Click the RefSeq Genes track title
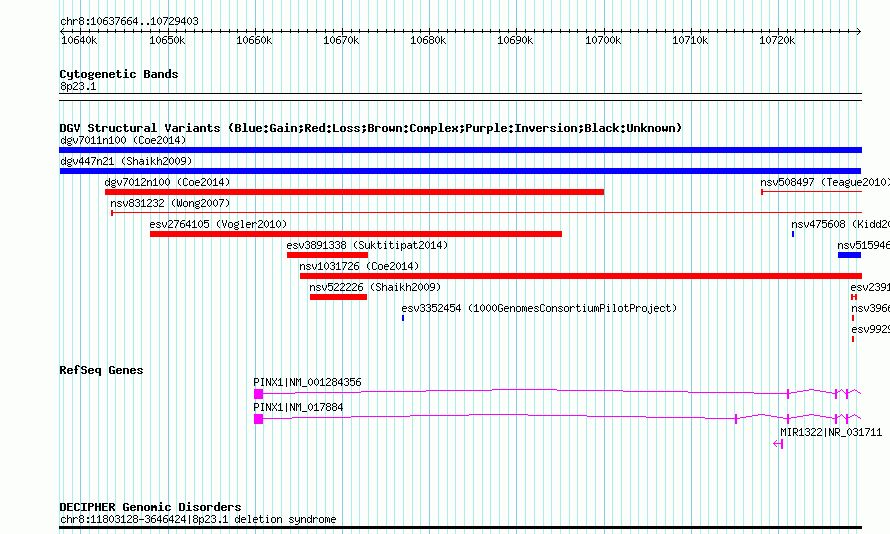Screen dimensions: 890x534 click(x=101, y=370)
